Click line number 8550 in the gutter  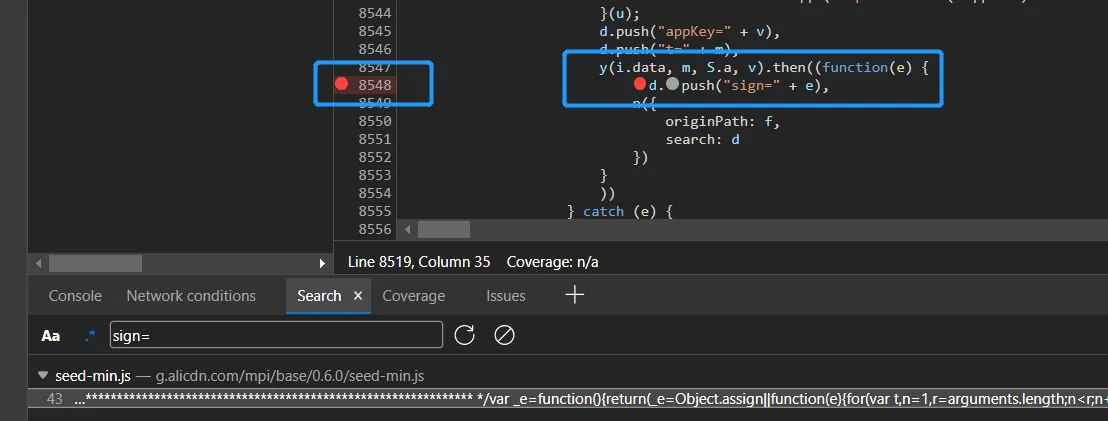coord(375,121)
